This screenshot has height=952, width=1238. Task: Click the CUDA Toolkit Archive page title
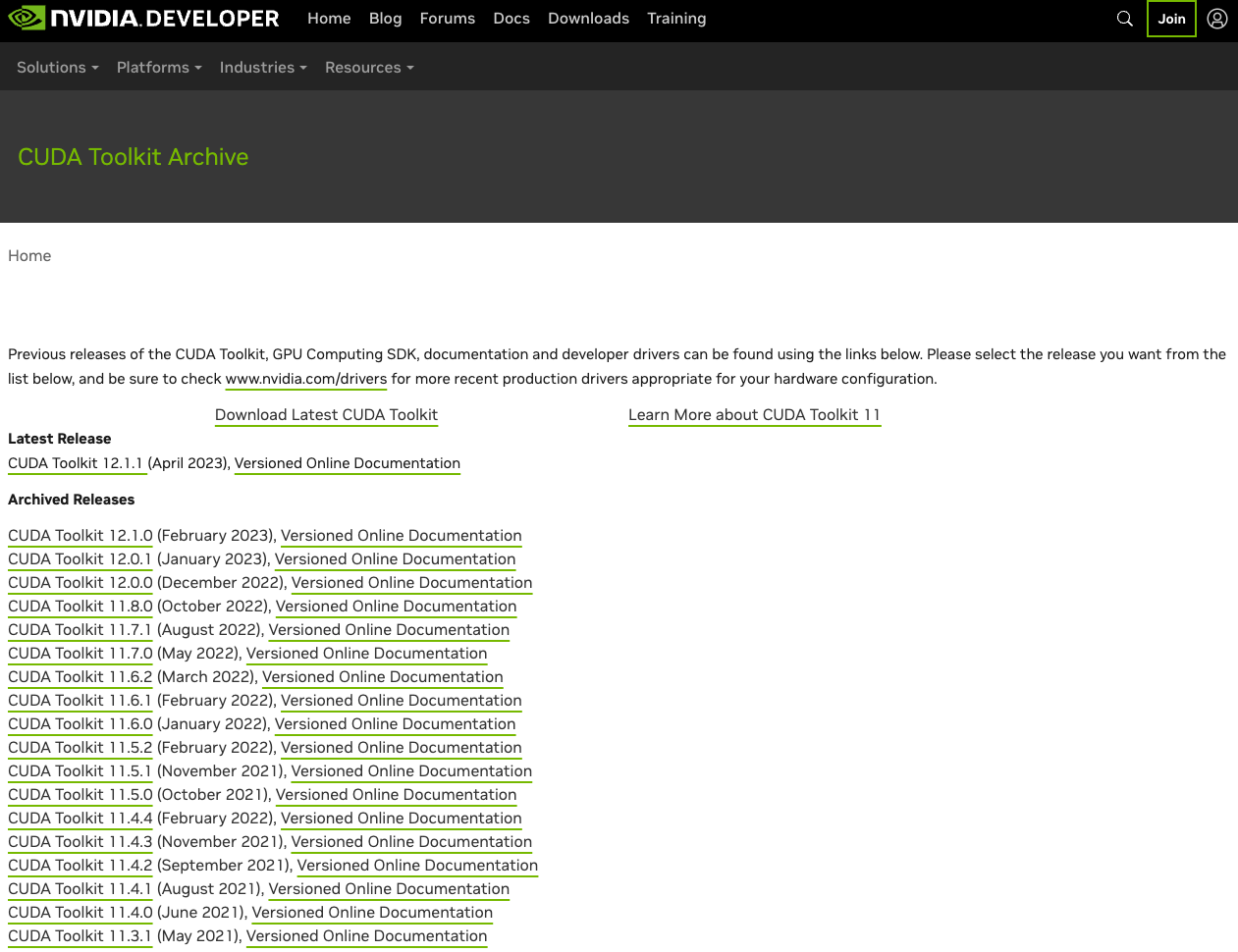tap(134, 157)
